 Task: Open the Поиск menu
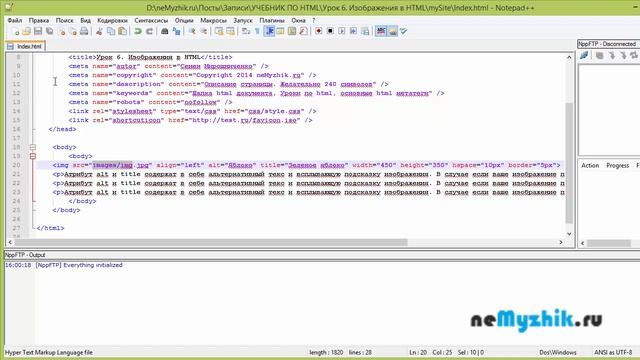click(64, 20)
